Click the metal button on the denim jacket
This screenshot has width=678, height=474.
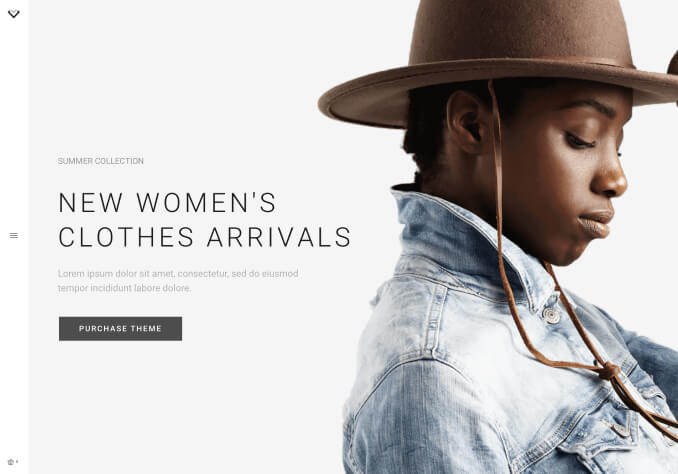pos(551,315)
